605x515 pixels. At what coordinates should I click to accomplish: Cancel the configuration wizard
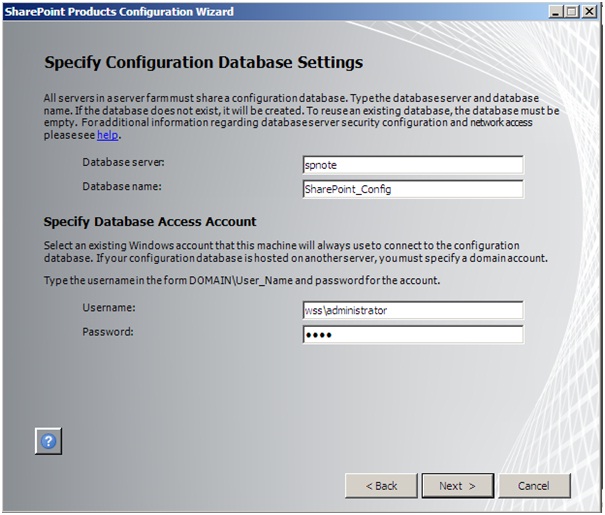tap(534, 486)
